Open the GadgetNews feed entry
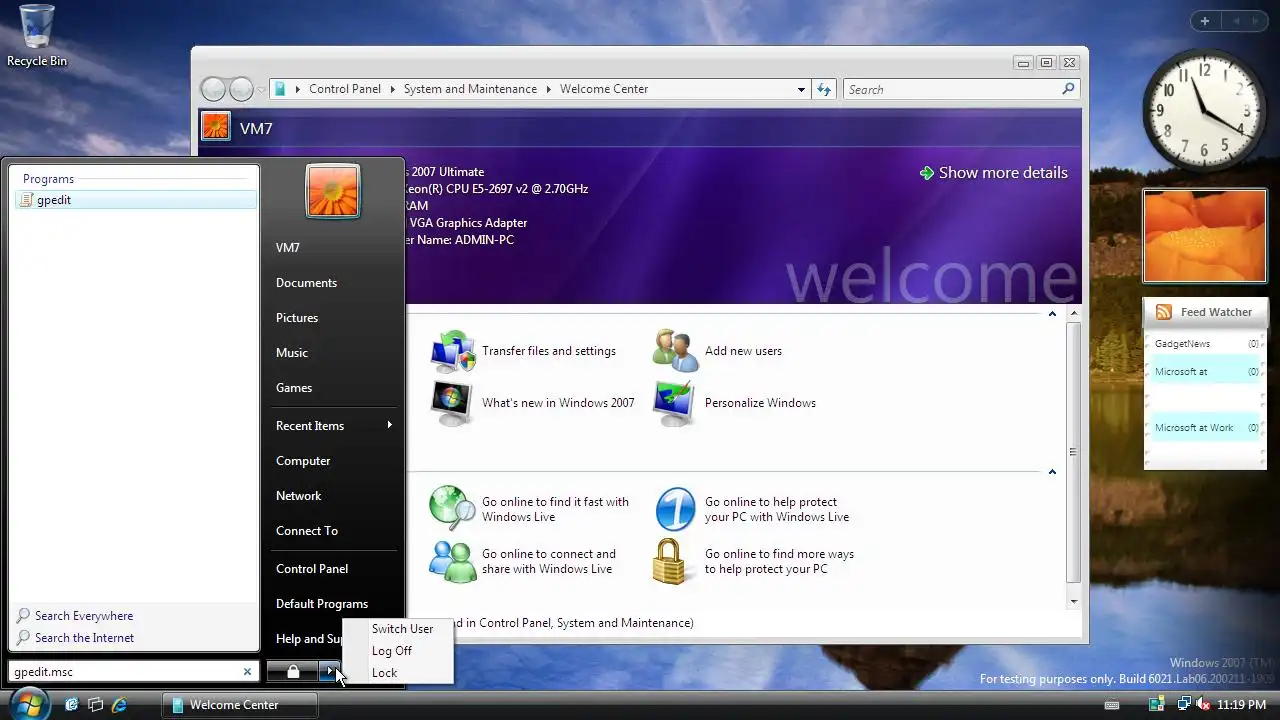 [x=1205, y=344]
